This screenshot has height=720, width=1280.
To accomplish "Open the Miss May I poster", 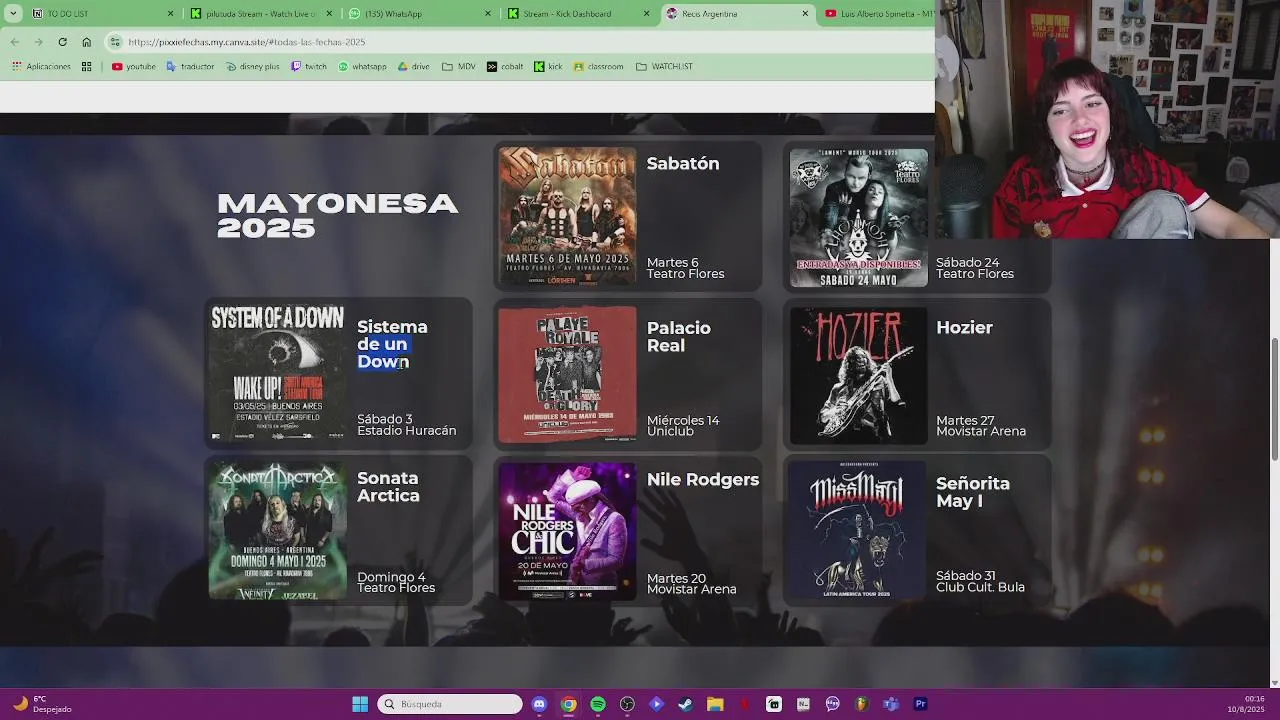I will coord(858,530).
